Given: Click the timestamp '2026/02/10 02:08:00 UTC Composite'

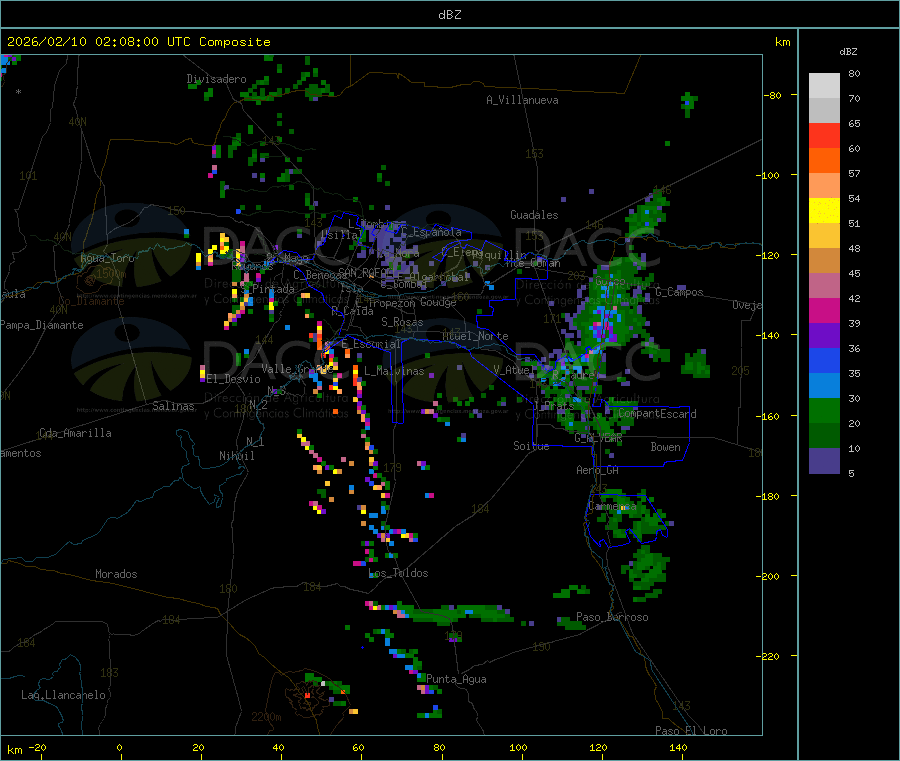Looking at the screenshot, I should (138, 42).
